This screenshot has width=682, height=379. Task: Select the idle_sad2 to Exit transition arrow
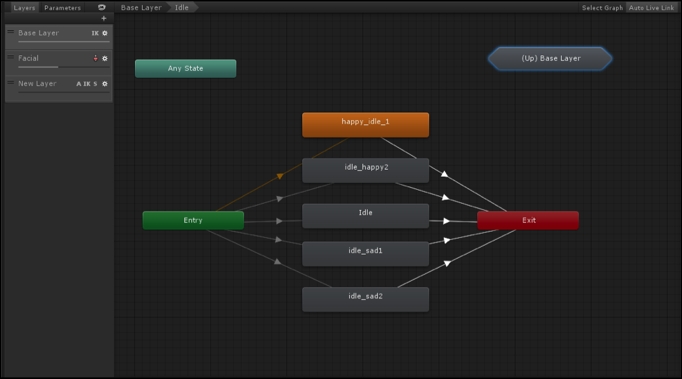coord(447,263)
